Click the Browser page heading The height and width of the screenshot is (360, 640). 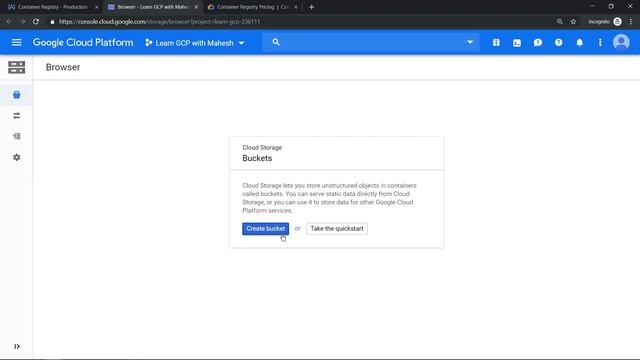pyautogui.click(x=63, y=67)
